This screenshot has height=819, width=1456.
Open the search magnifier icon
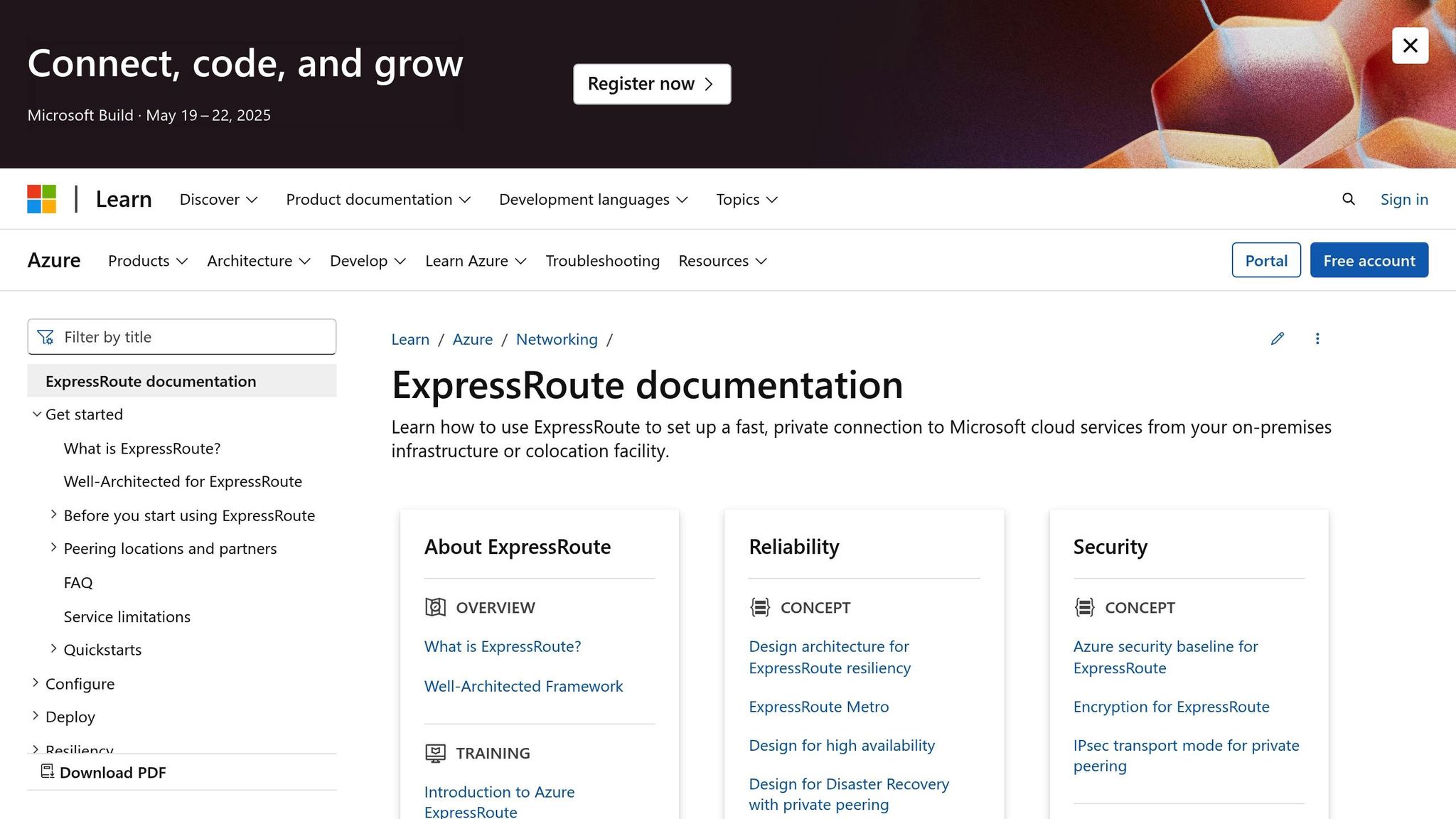click(x=1348, y=199)
